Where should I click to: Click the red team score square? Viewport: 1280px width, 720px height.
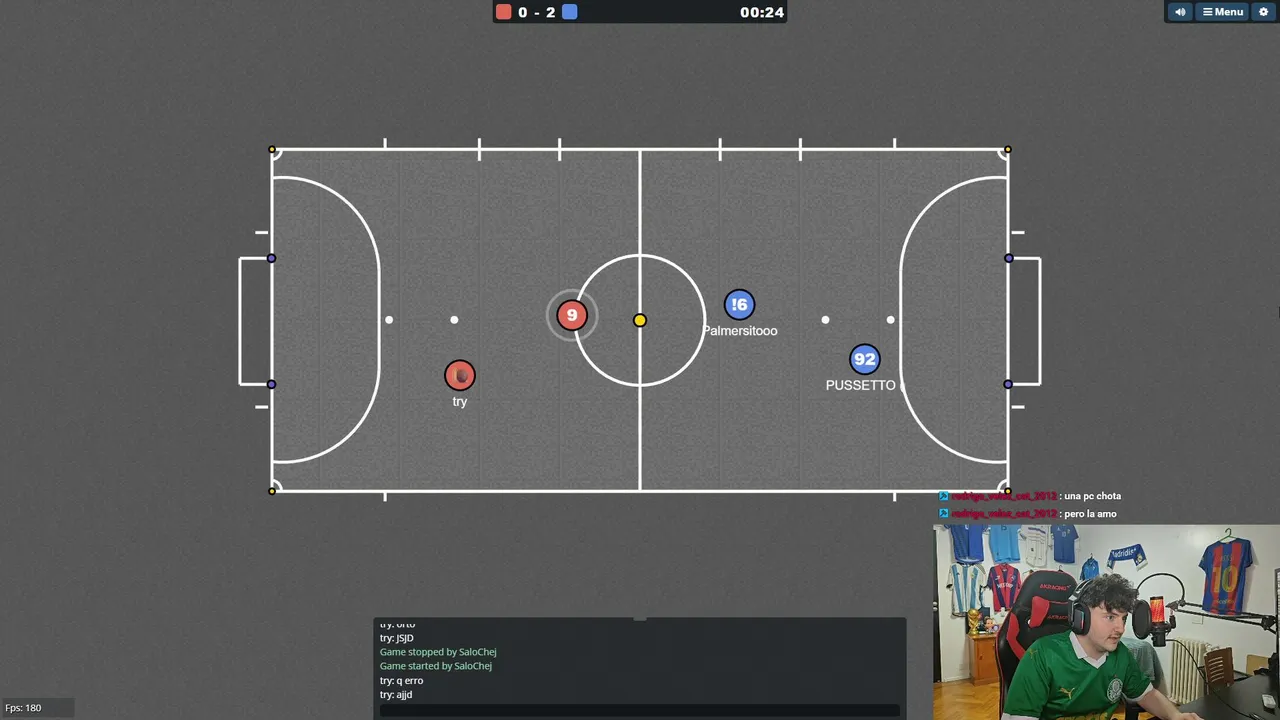[x=504, y=12]
